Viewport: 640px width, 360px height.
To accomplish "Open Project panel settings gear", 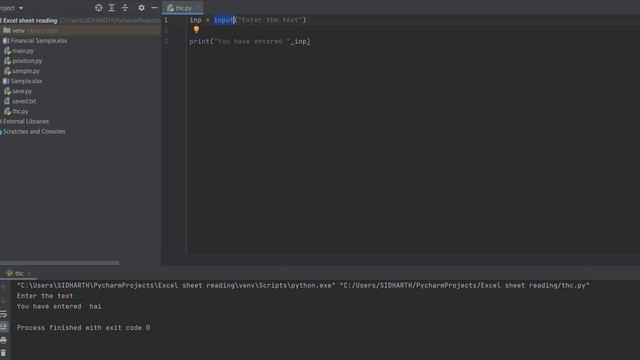I will (141, 8).
